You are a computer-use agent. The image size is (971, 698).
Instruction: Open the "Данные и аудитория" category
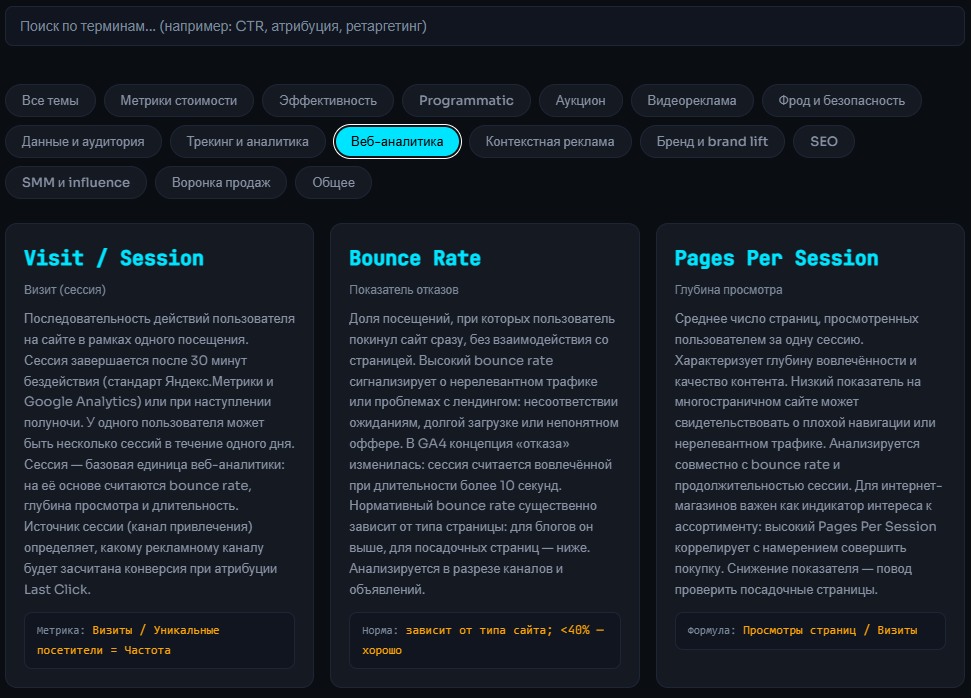(x=83, y=142)
